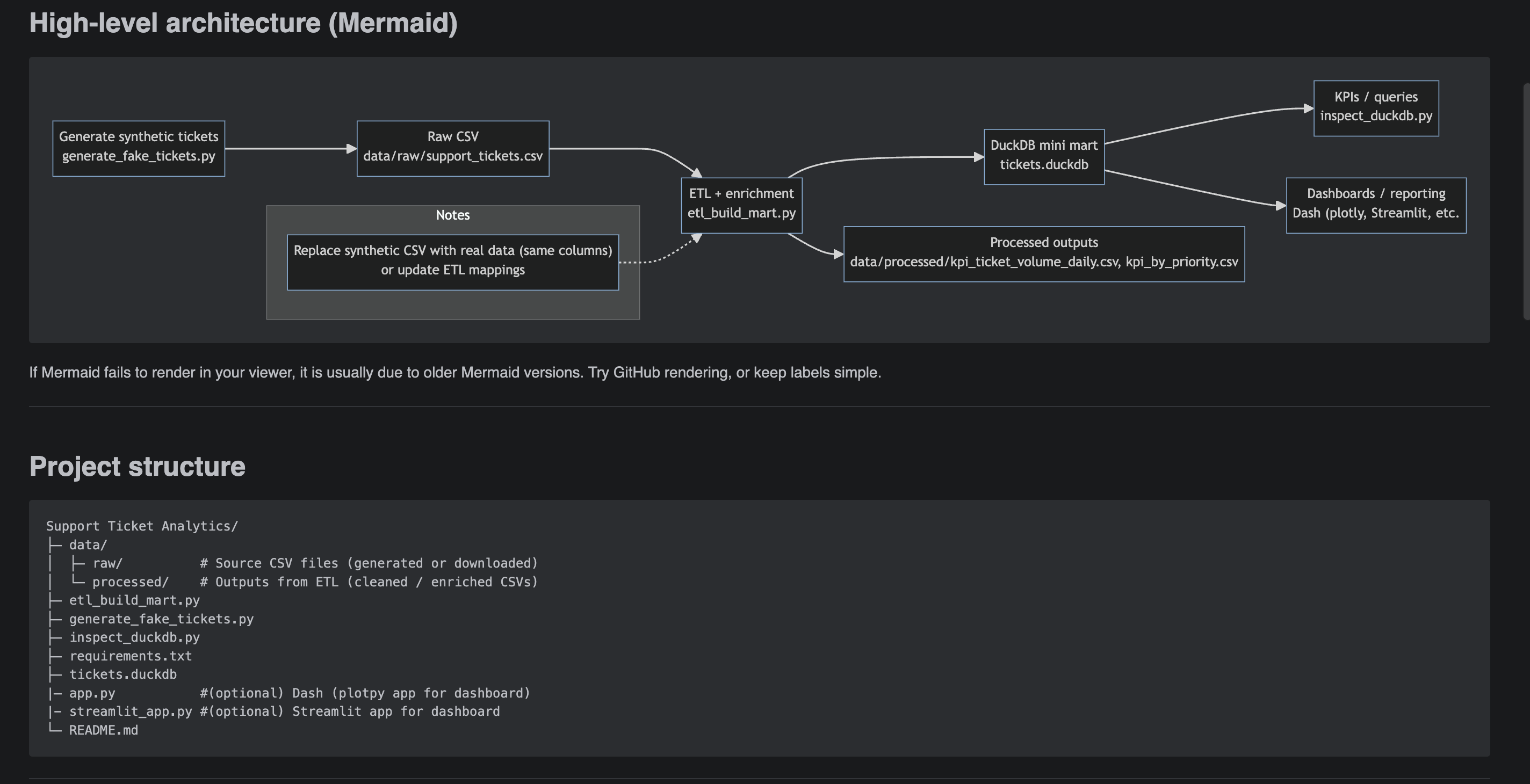Image resolution: width=1530 pixels, height=784 pixels.
Task: Select the Raw CSV diagram box
Action: point(452,148)
